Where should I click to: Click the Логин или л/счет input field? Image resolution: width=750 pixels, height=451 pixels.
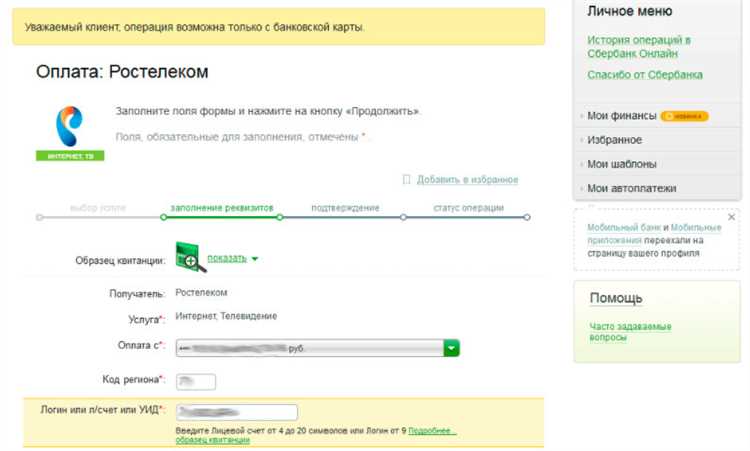[x=237, y=412]
